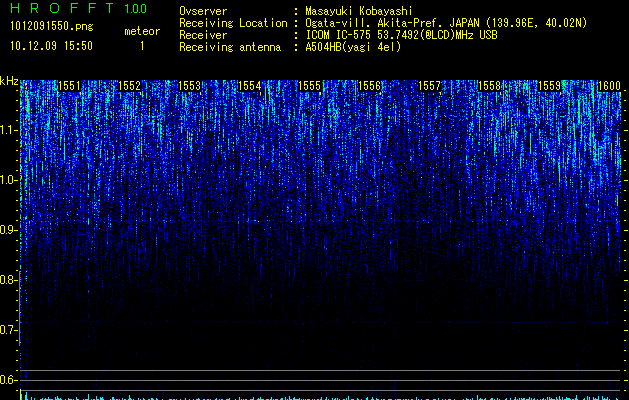The height and width of the screenshot is (400, 629).
Task: Click the Receiving antenna field label
Action: pos(230,47)
